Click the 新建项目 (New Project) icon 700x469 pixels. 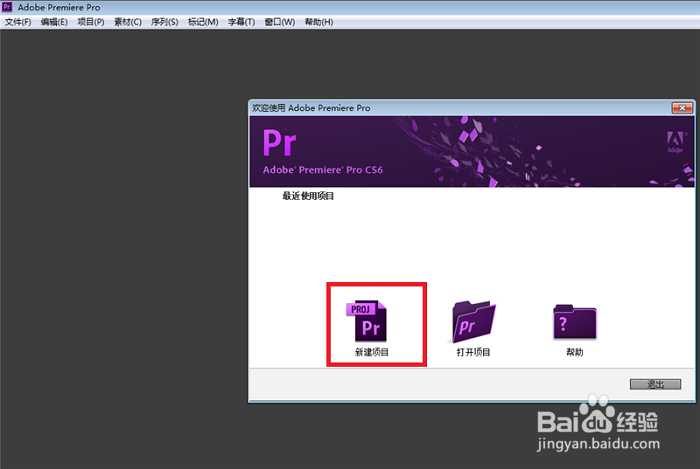367,321
